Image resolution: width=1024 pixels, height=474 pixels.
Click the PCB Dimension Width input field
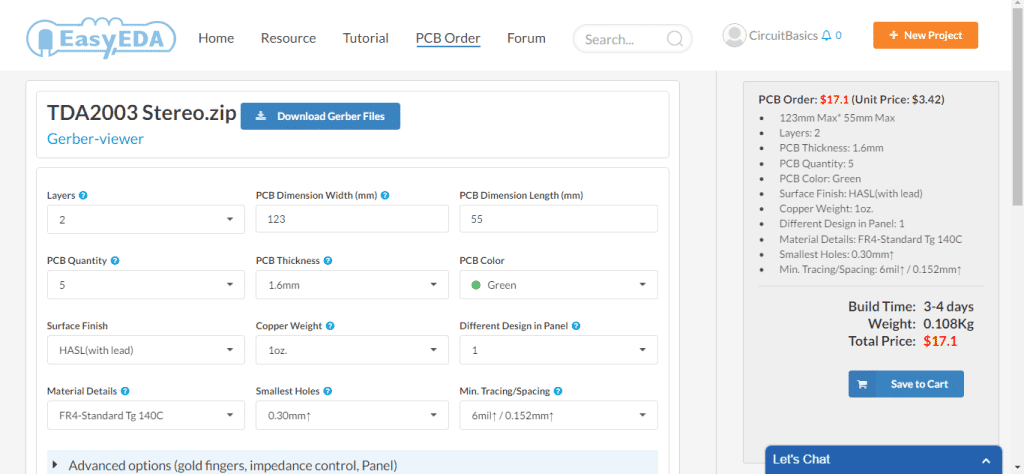[x=352, y=219]
